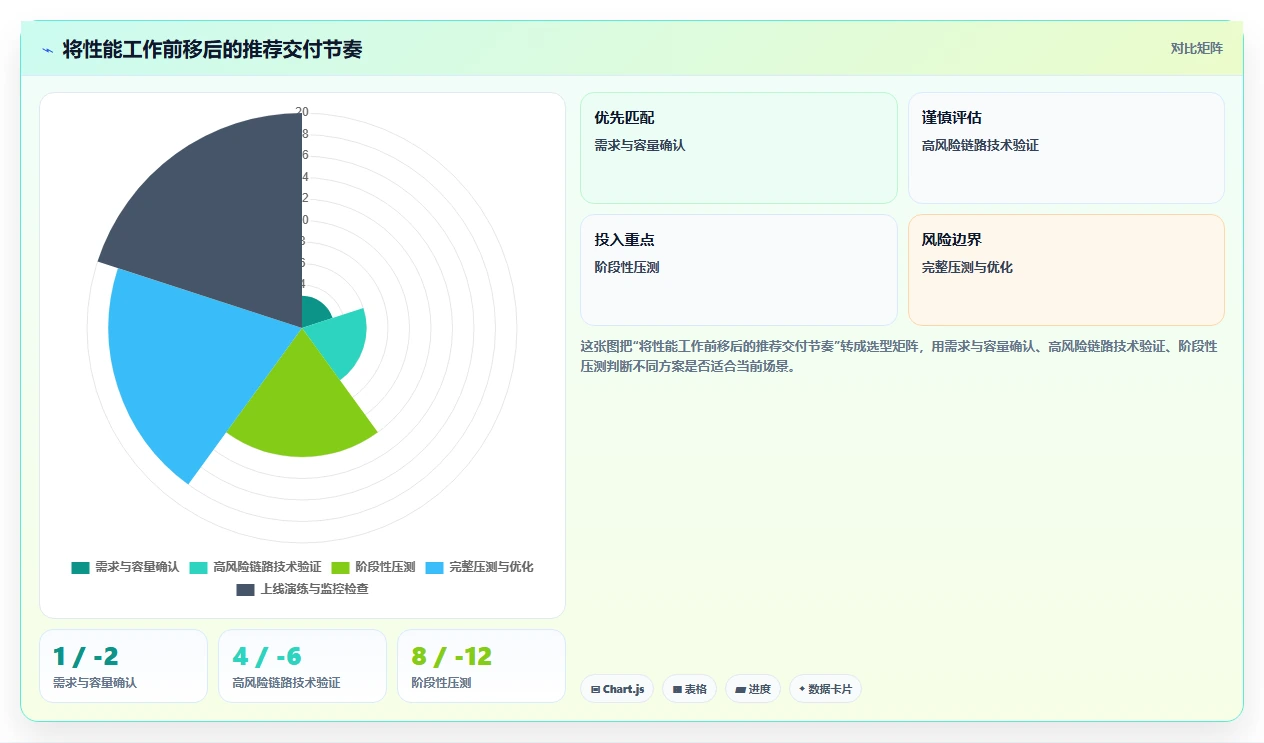Toggle 高风险链路技术验证 legend color swatch
Screen dimensions: 1264x743
click(198, 567)
